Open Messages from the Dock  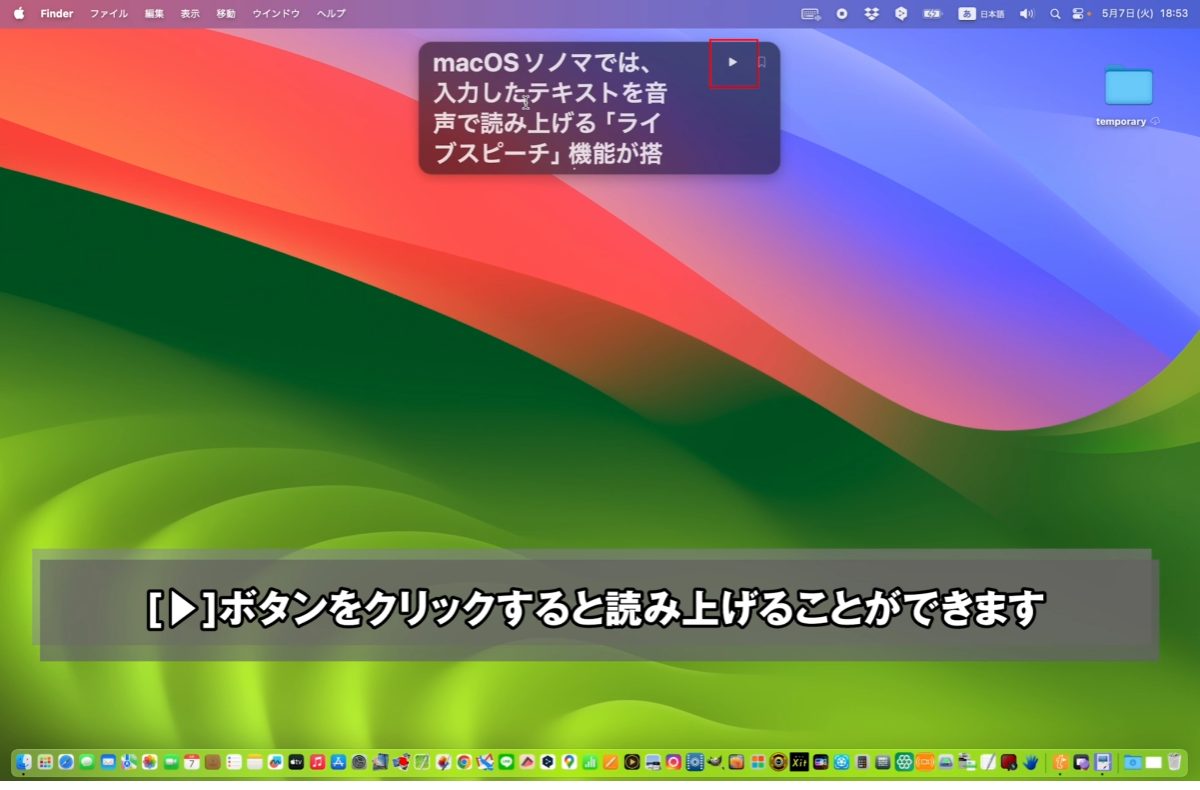pyautogui.click(x=87, y=762)
